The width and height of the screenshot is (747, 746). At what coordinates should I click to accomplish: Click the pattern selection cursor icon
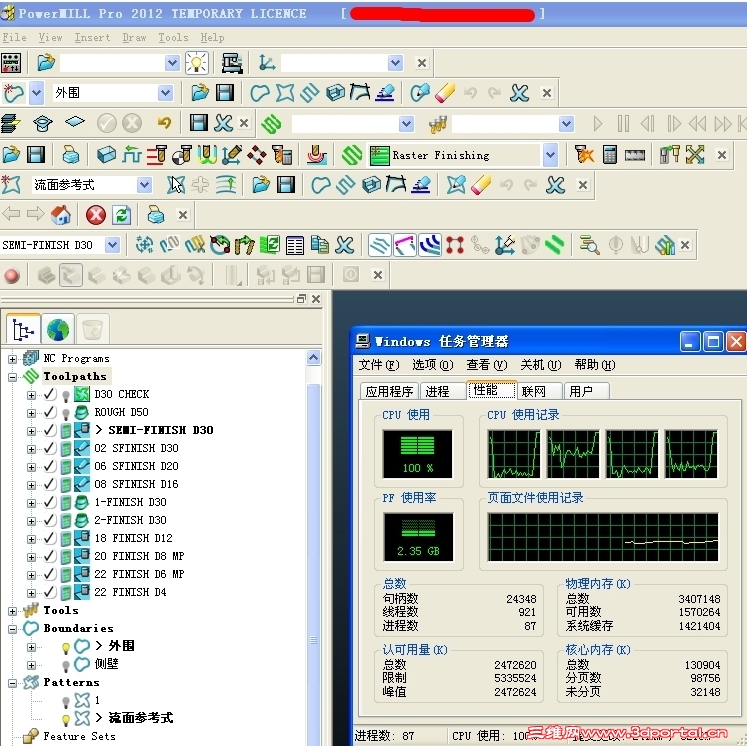(x=175, y=185)
